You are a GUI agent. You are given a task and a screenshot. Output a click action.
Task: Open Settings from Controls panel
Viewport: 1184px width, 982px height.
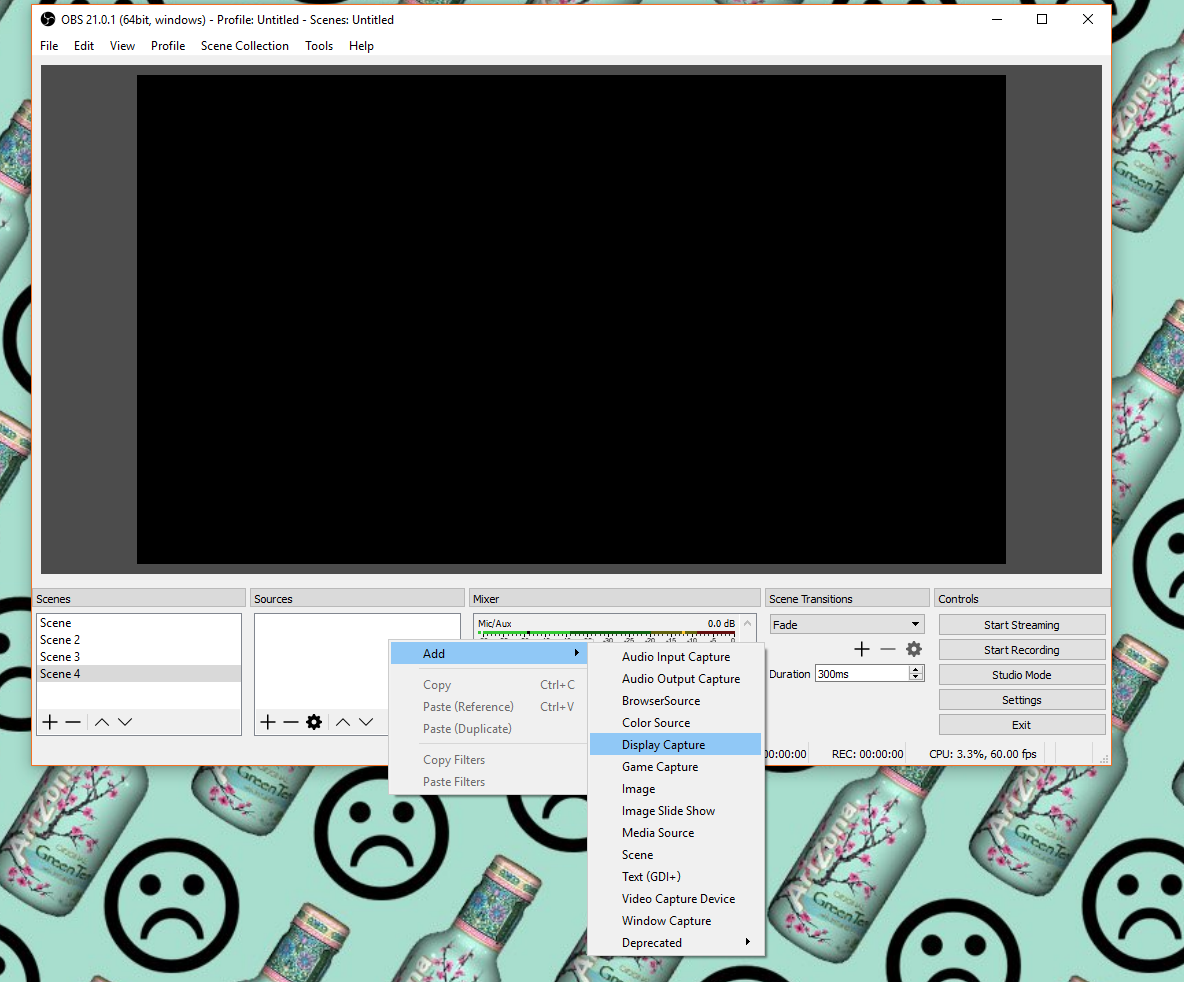(1022, 700)
